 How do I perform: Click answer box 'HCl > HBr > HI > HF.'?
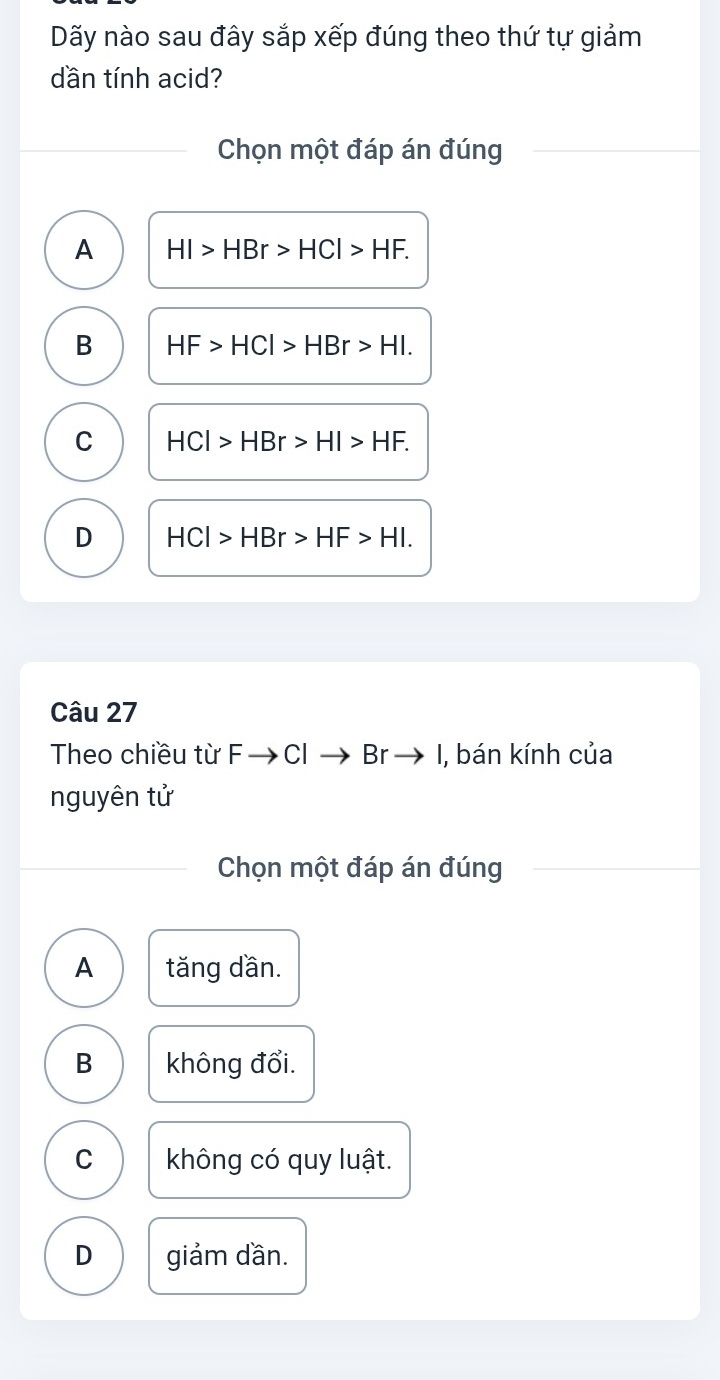click(x=289, y=442)
